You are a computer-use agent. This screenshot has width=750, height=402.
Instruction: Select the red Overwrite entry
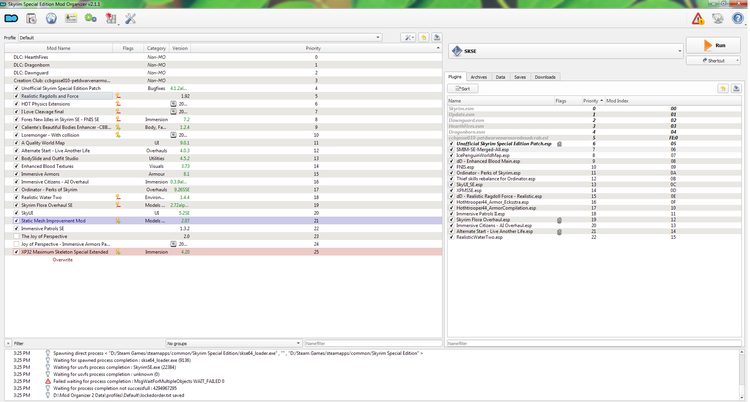pyautogui.click(x=63, y=260)
